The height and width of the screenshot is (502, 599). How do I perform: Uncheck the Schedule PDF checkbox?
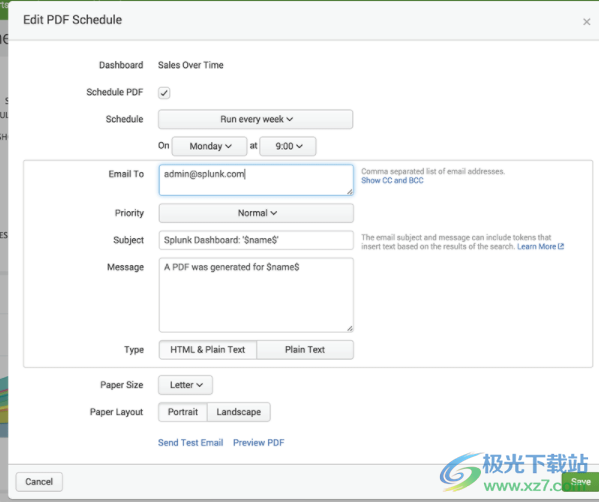tap(164, 93)
